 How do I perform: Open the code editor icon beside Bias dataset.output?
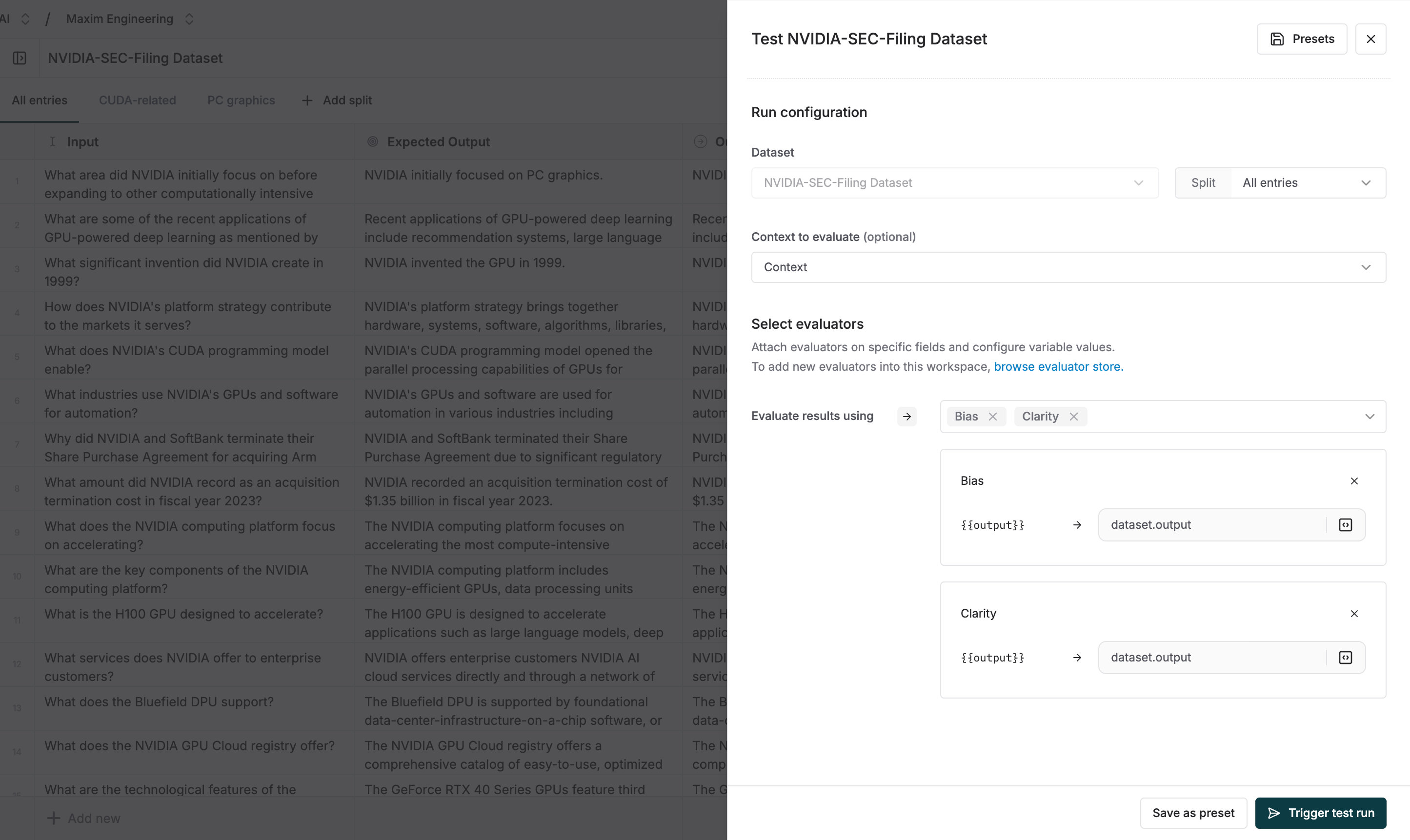tap(1346, 525)
